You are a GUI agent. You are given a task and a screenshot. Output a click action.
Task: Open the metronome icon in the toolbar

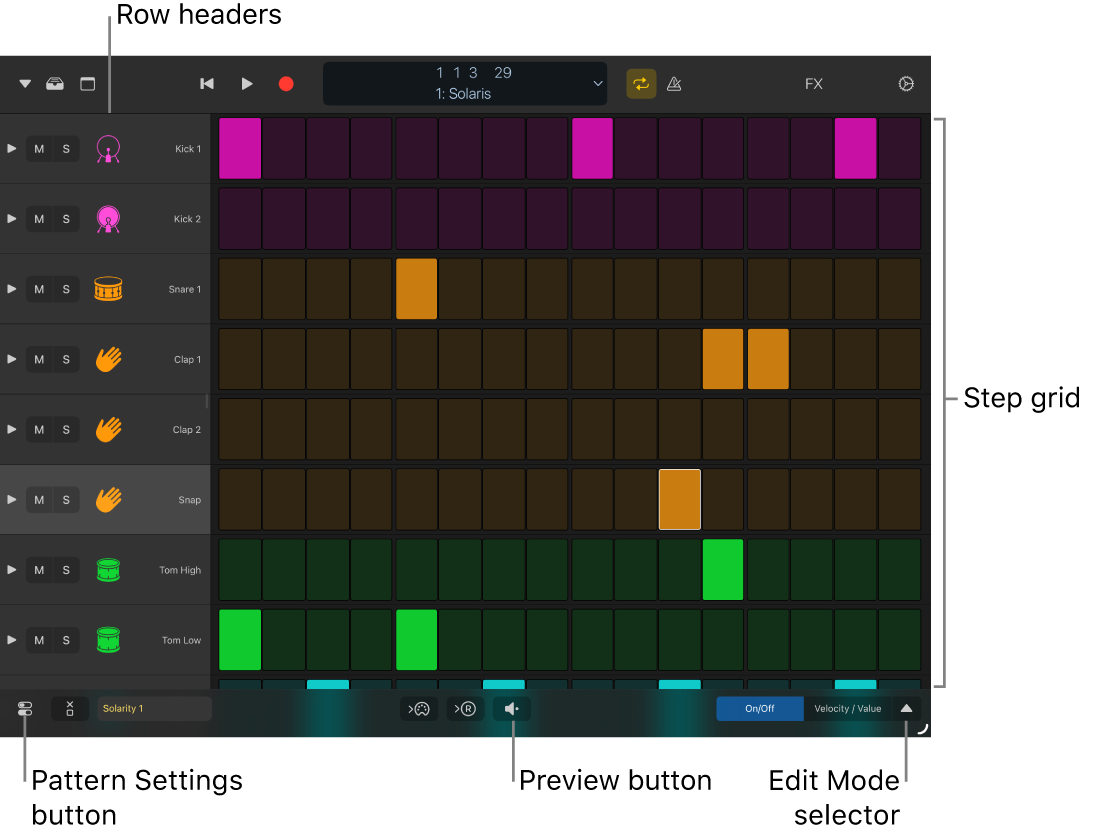pos(674,84)
